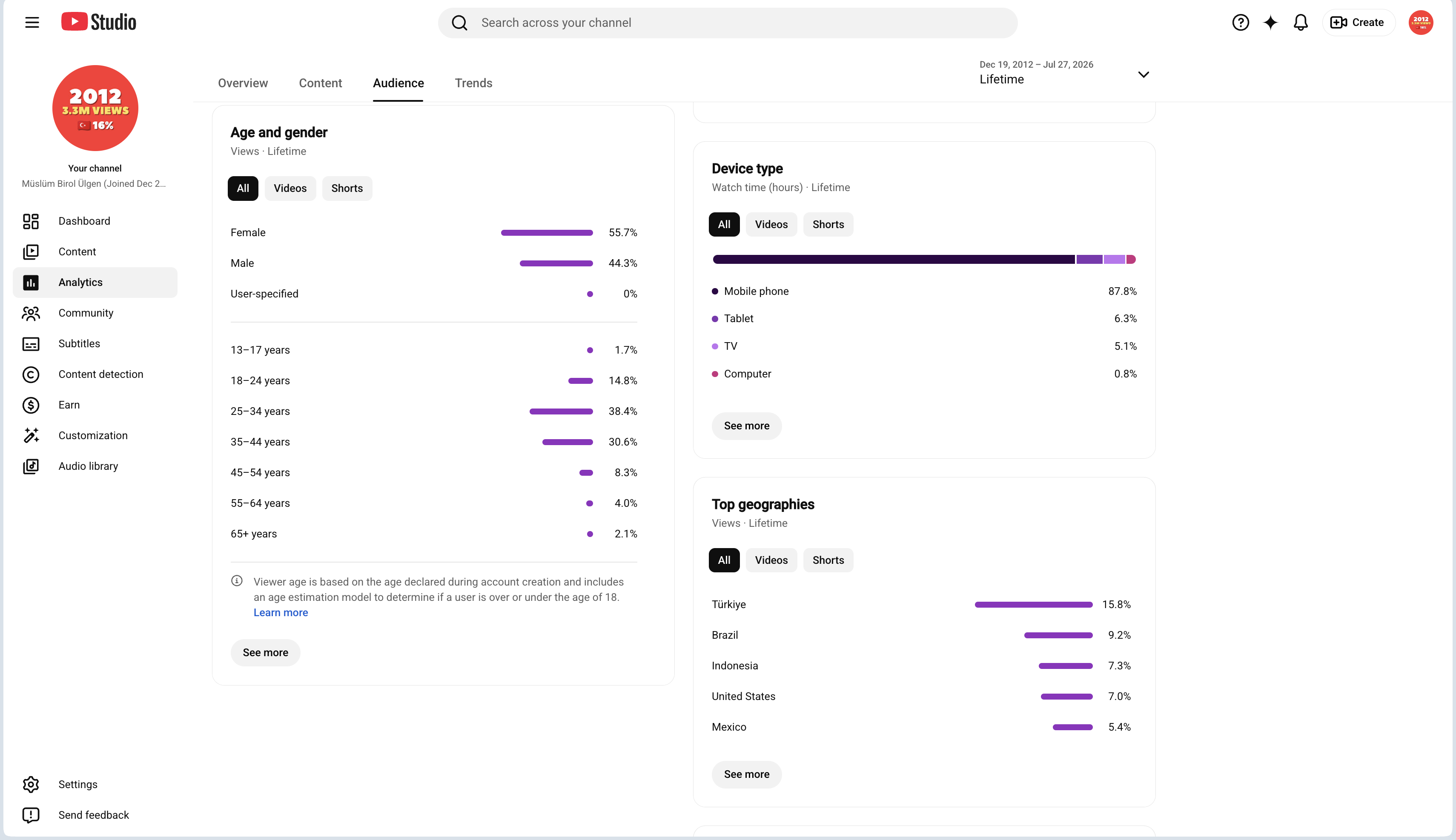Select Videos filter in Device type
This screenshot has width=1456, height=840.
click(771, 224)
